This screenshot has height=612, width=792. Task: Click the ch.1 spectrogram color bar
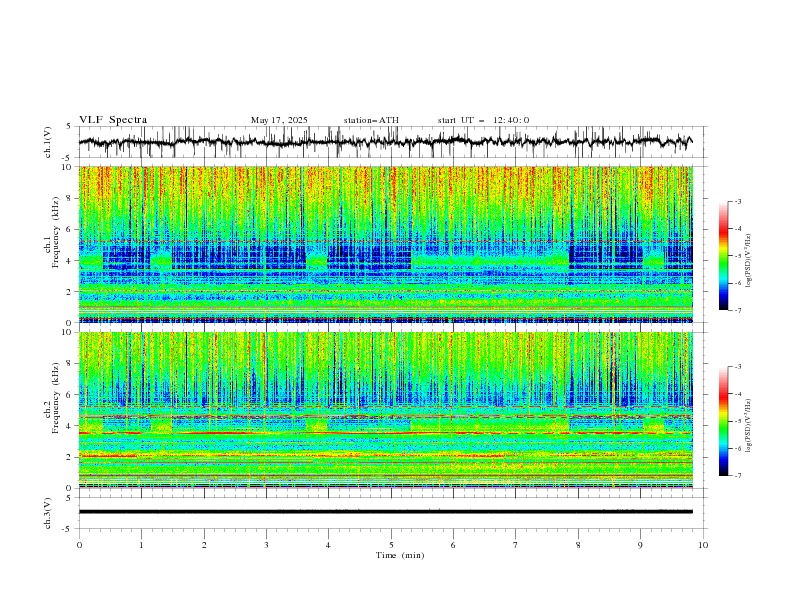pyautogui.click(x=723, y=256)
